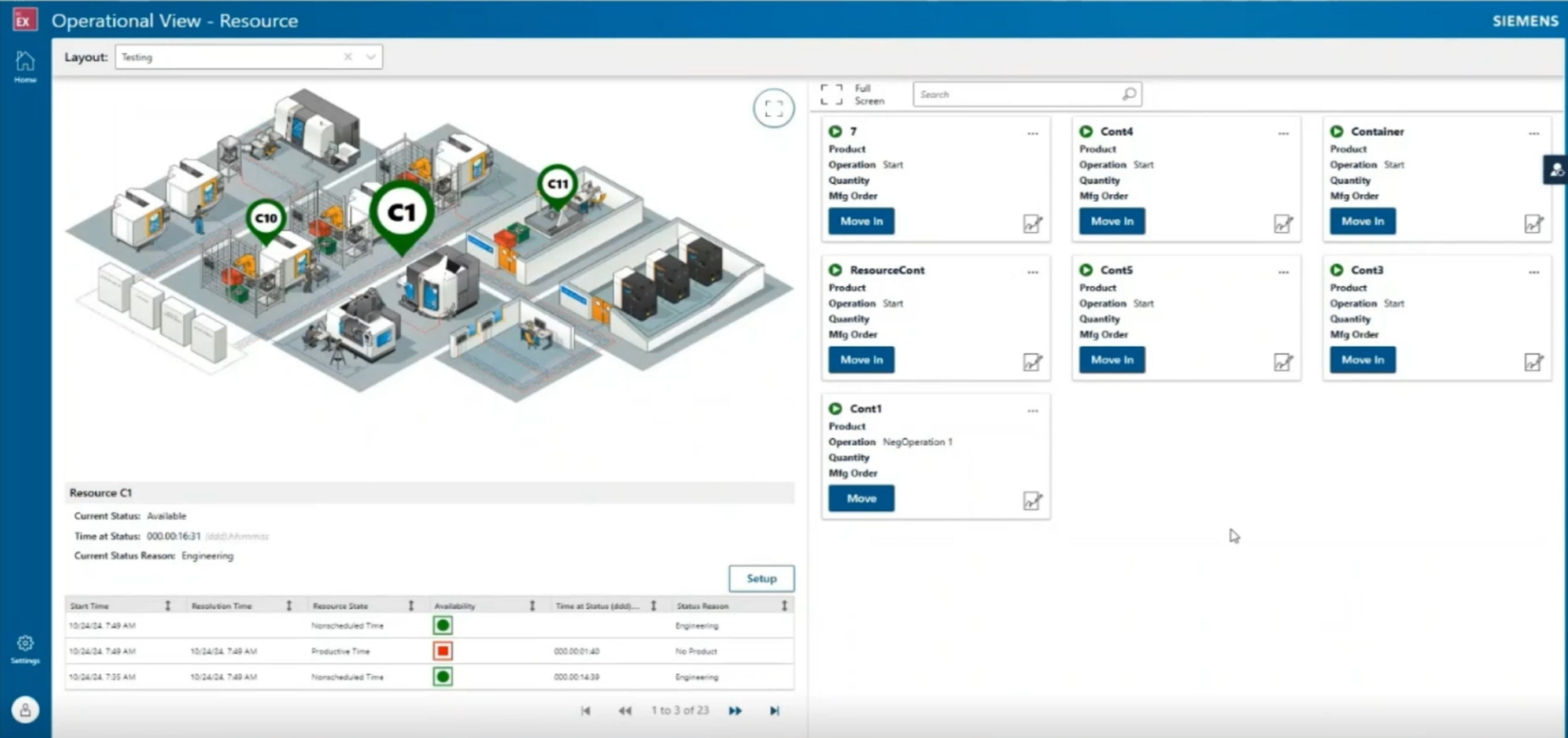Image resolution: width=1568 pixels, height=738 pixels.
Task: Jump to the last page using the pagination icon
Action: (774, 710)
